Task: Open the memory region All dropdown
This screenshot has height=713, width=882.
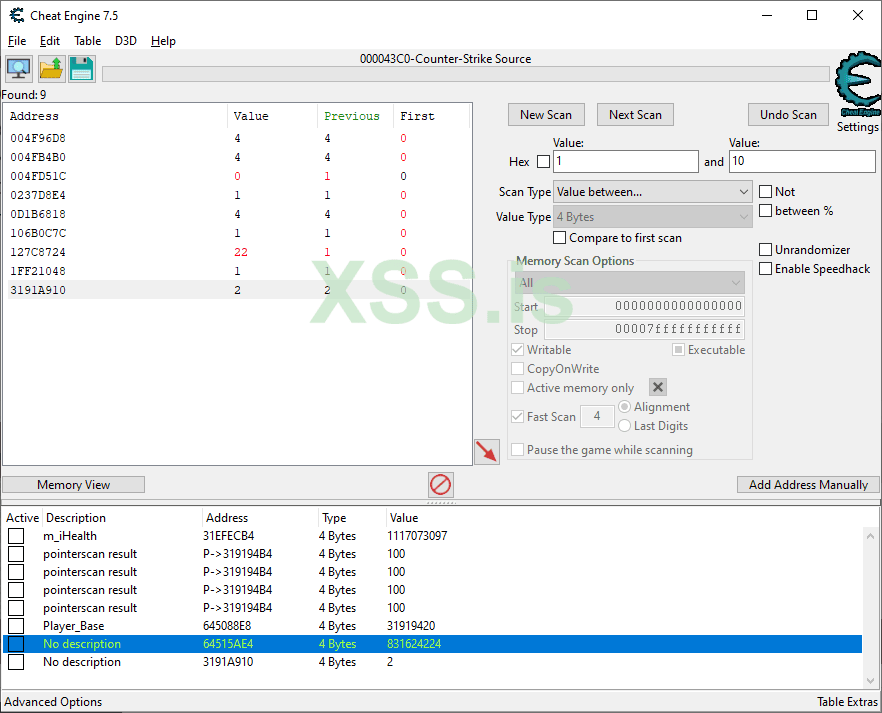Action: [629, 283]
